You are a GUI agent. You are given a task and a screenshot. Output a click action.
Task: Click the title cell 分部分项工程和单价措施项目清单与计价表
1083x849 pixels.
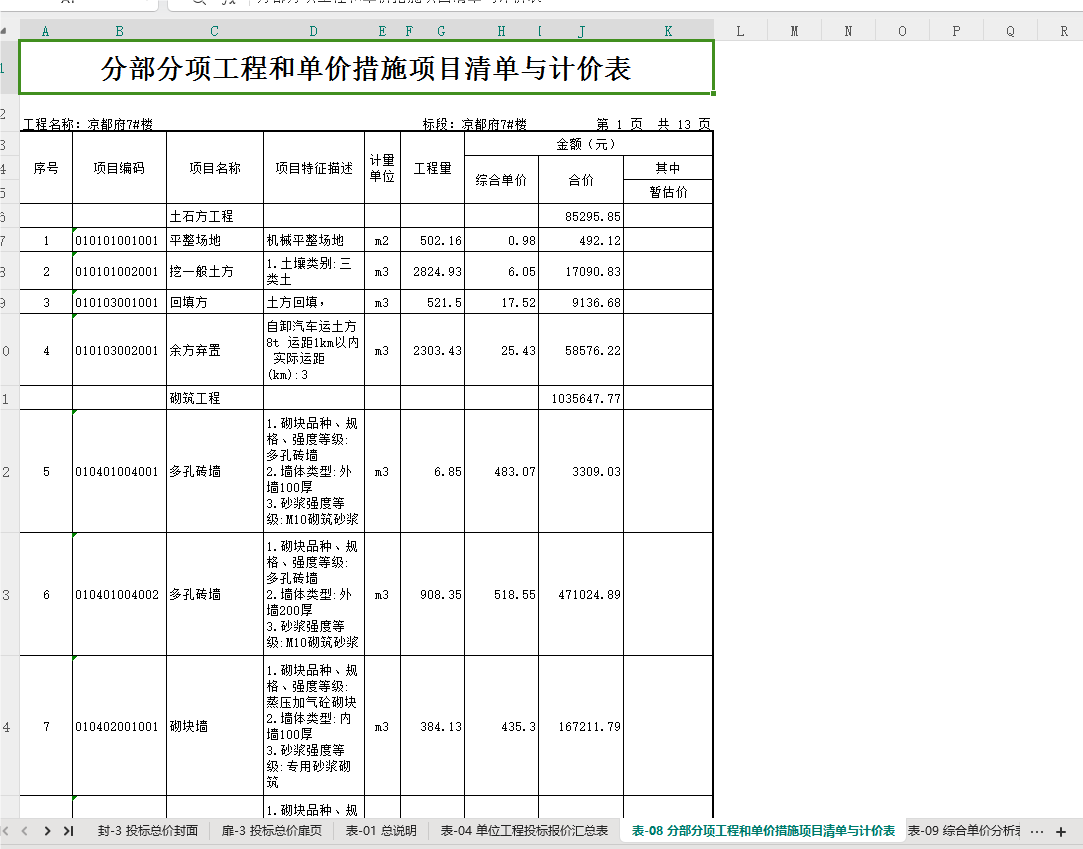(x=366, y=68)
